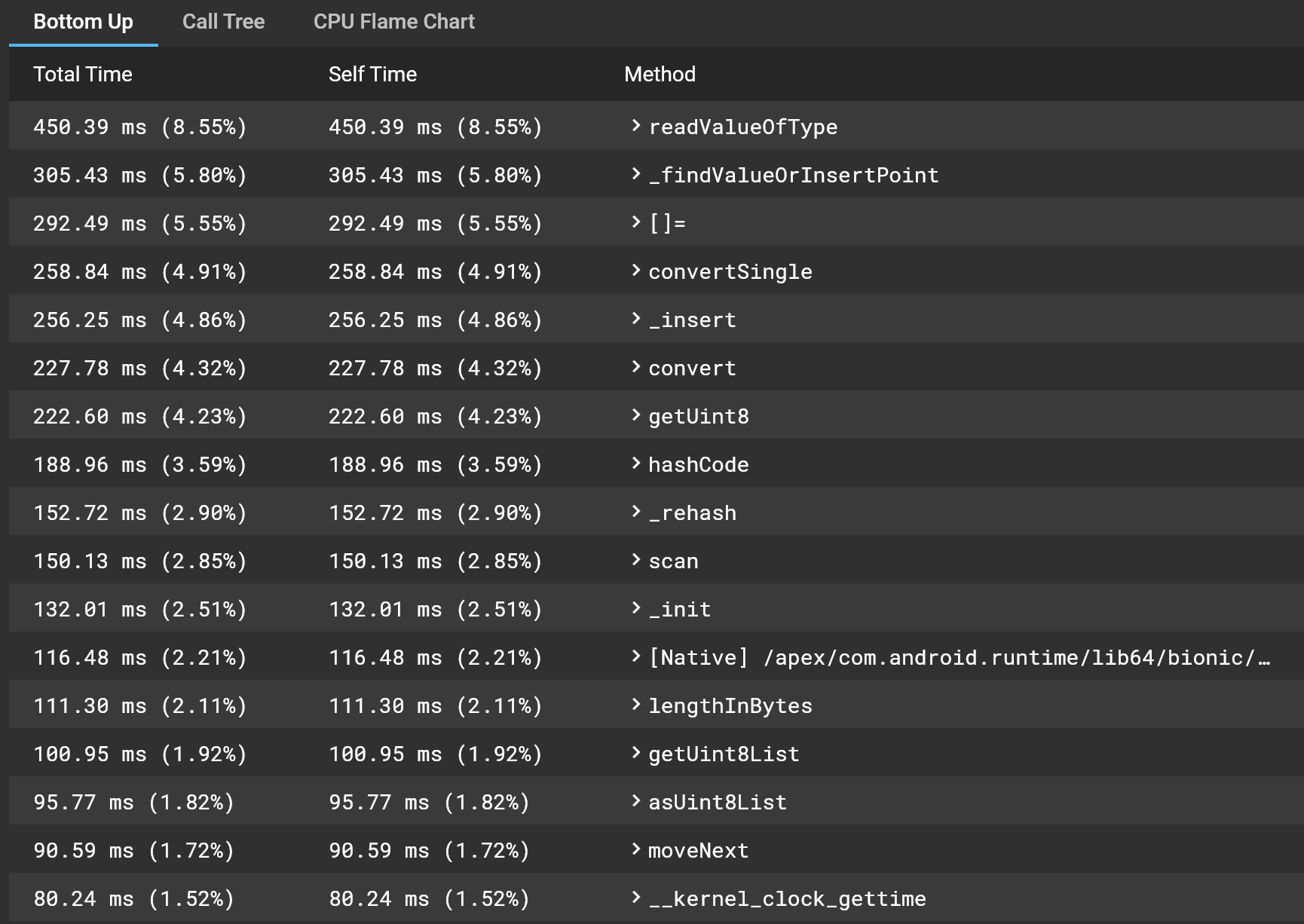The image size is (1304, 924).
Task: Expand the _insert method entry
Action: tap(634, 320)
